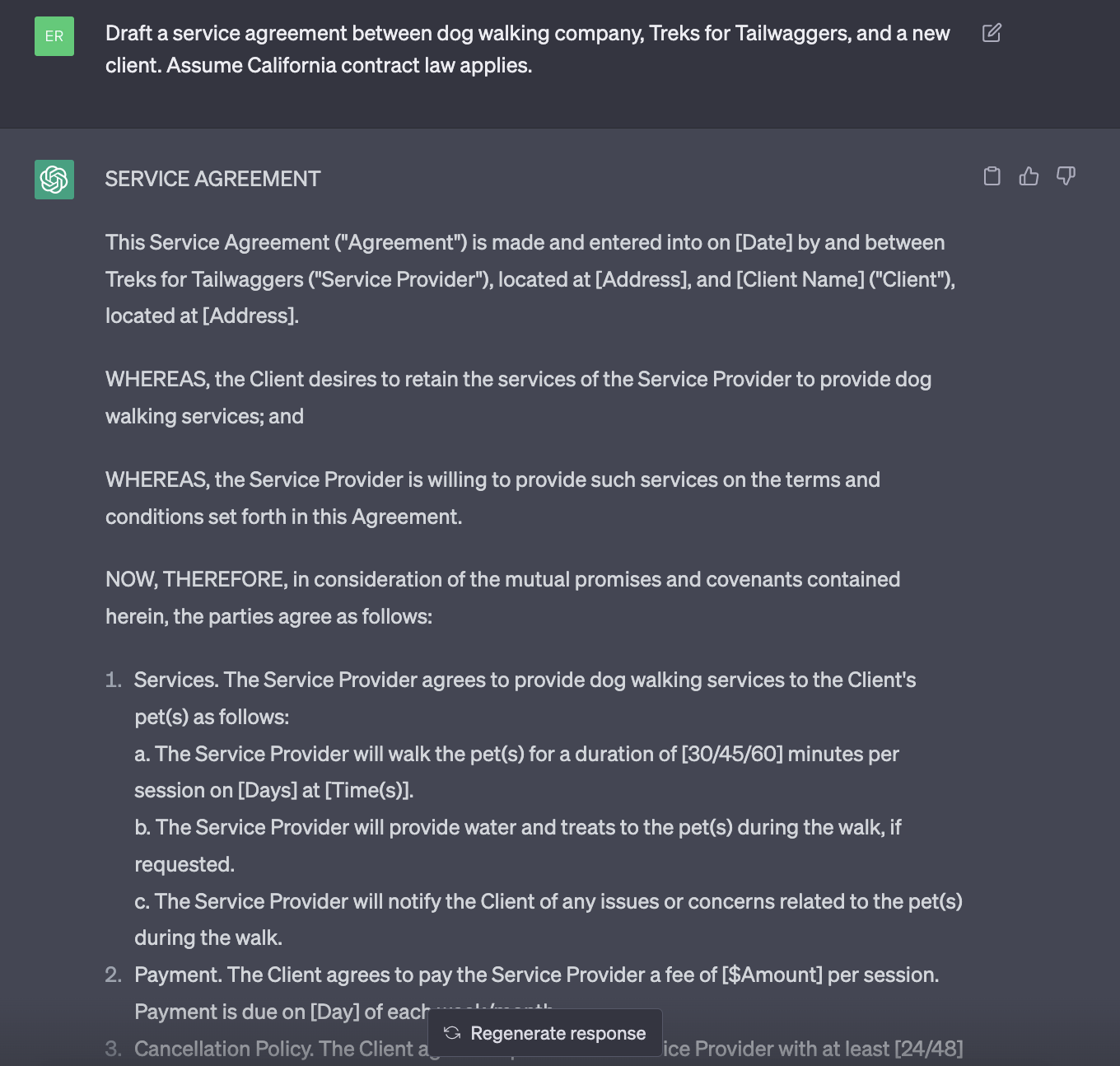Click the 'WHEREAS, the Service Provider is willing' paragraph
Screen dimensions: 1120x1066
492,498
